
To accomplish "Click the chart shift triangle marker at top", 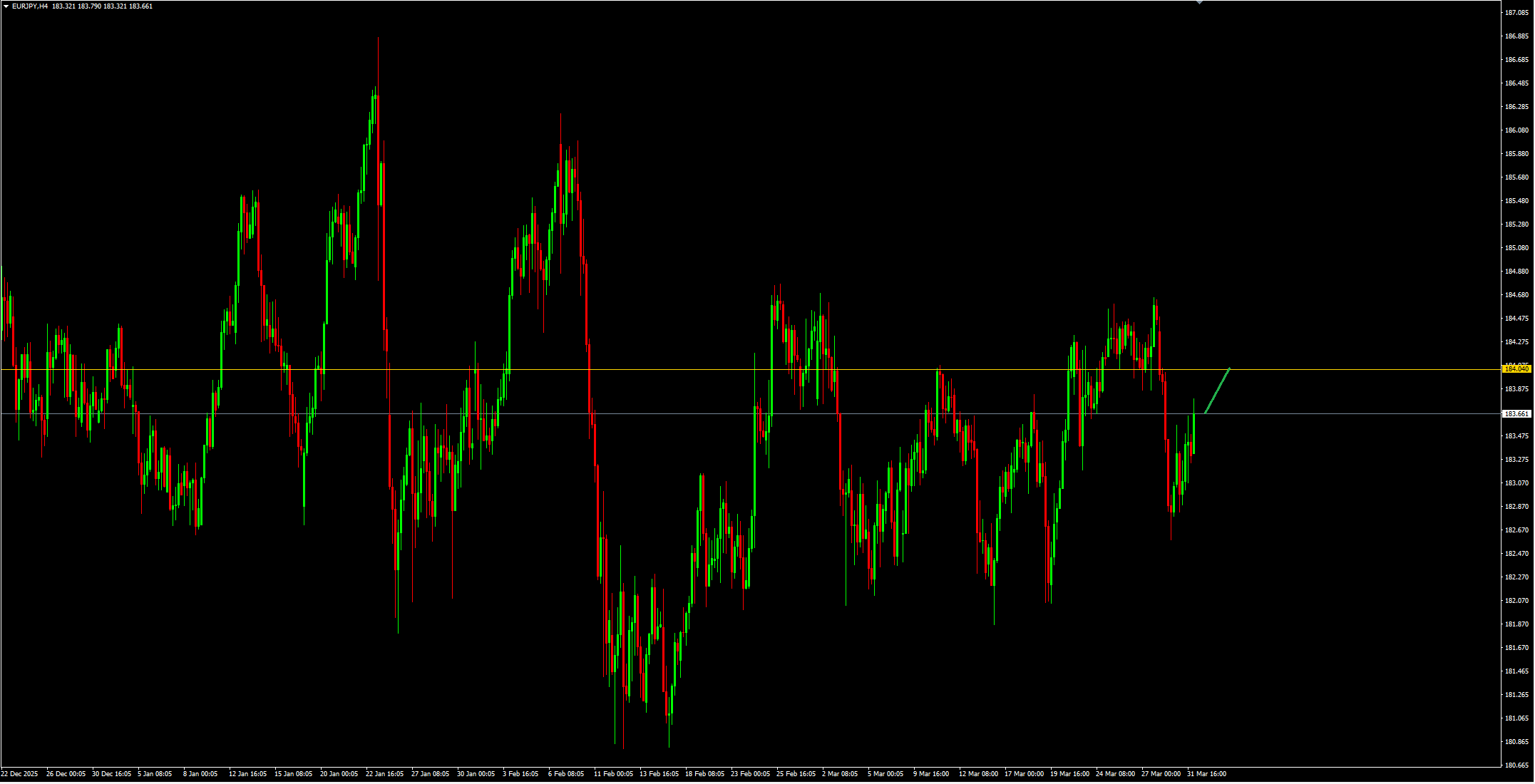I will pyautogui.click(x=1199, y=3).
